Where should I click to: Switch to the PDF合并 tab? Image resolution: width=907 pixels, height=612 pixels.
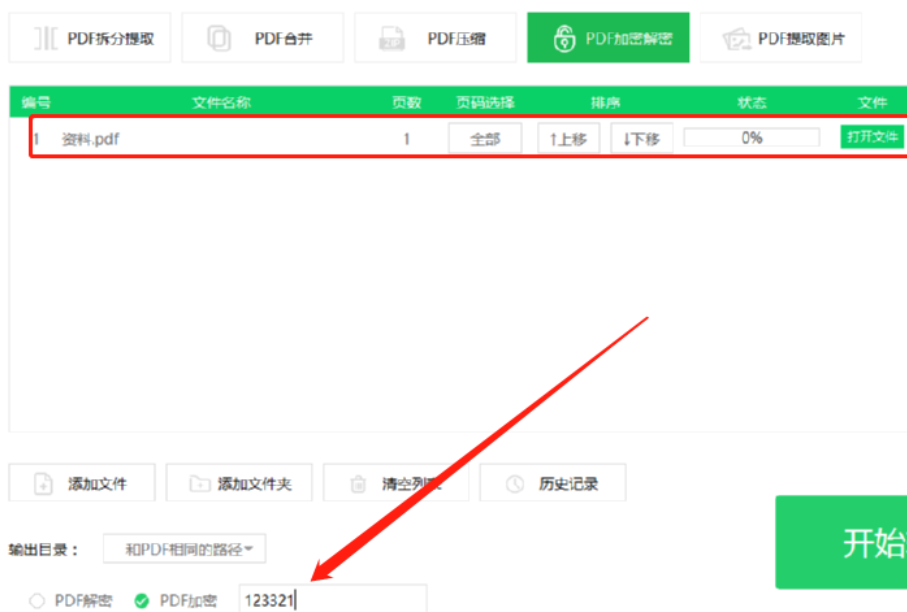262,38
